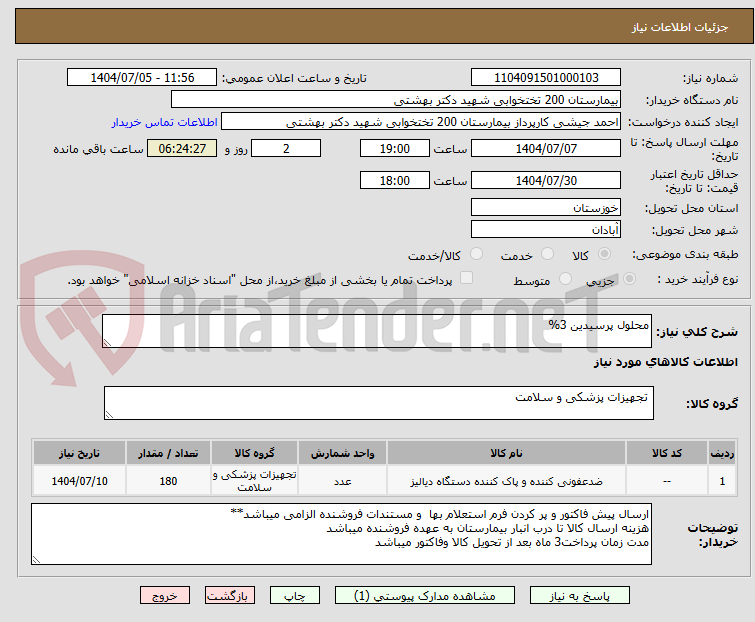Screen dimensions: 755x622
Task: Click the پاسخ به نیاز button
Action: [x=580, y=596]
